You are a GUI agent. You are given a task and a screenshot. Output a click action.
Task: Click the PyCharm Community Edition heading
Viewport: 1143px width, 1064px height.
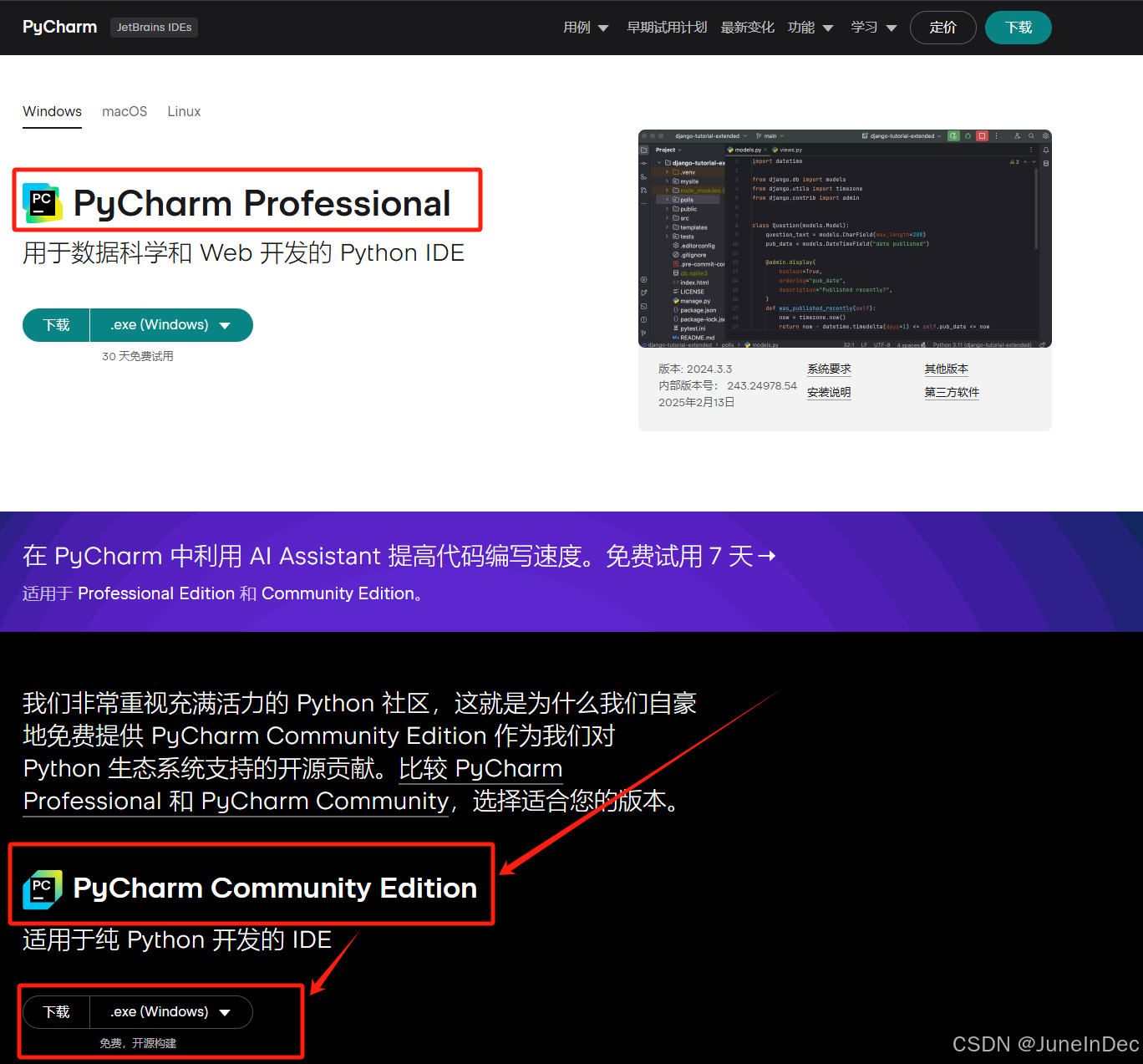(x=275, y=888)
